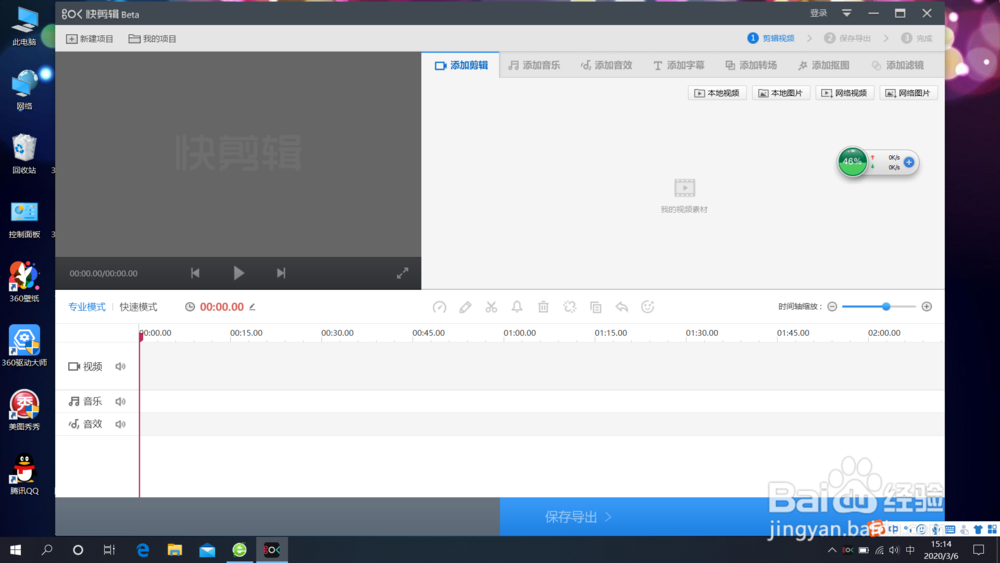Open 腾讯QQ desktop shortcut
This screenshot has height=563, width=1000.
pos(24,474)
